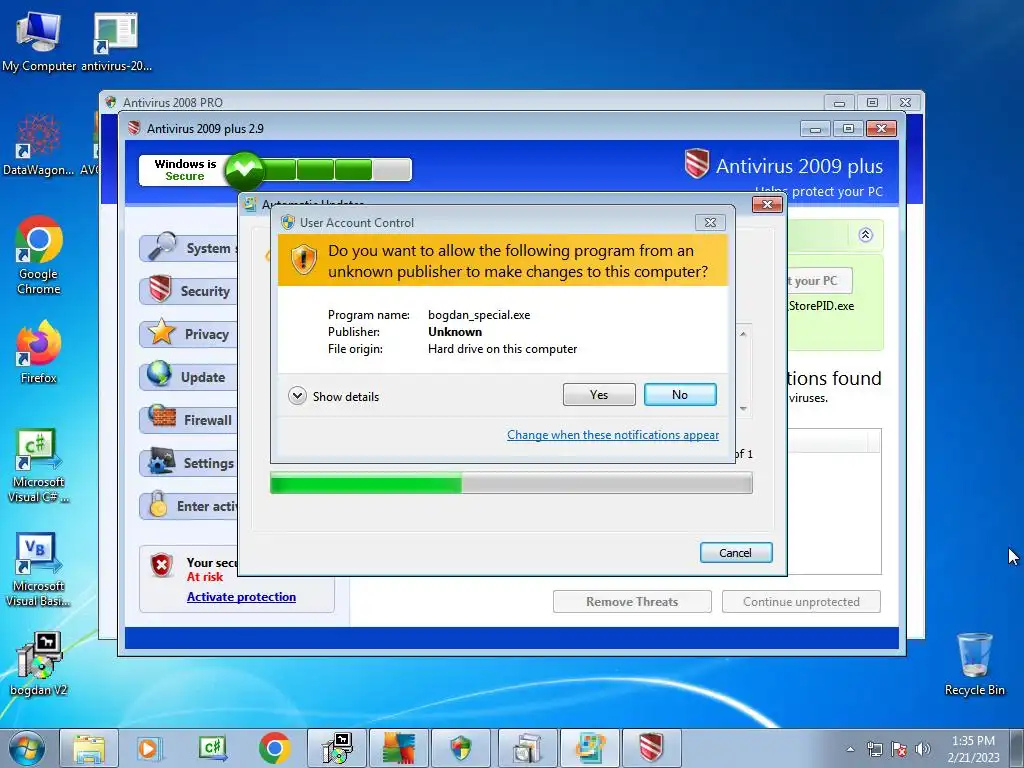This screenshot has height=768, width=1024.
Task: Open Firewall section in Antivirus 2009
Action: tap(189, 420)
